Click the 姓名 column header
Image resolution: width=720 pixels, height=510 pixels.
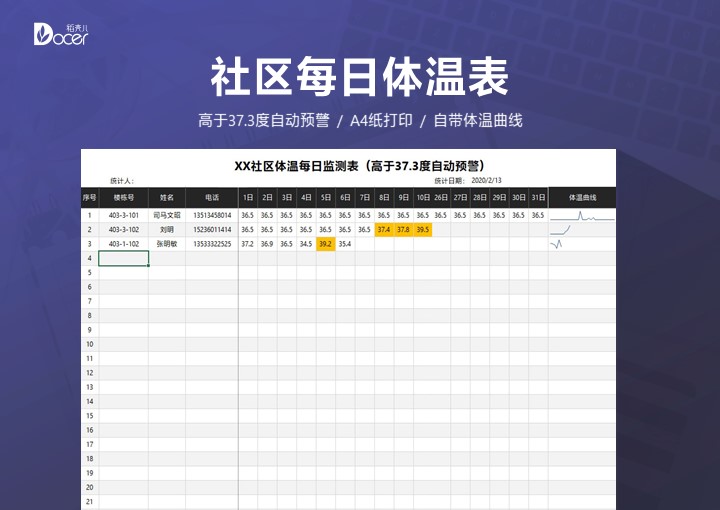coord(167,198)
